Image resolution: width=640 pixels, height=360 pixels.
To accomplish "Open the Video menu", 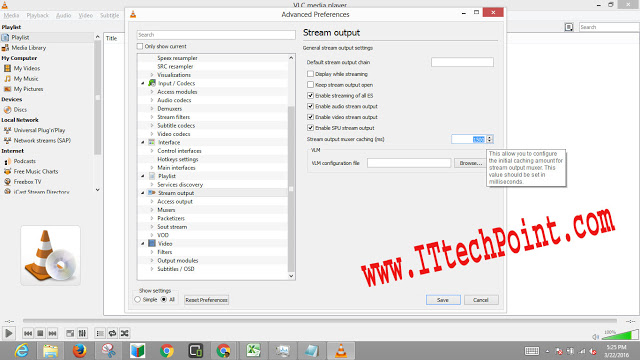I will (x=86, y=16).
